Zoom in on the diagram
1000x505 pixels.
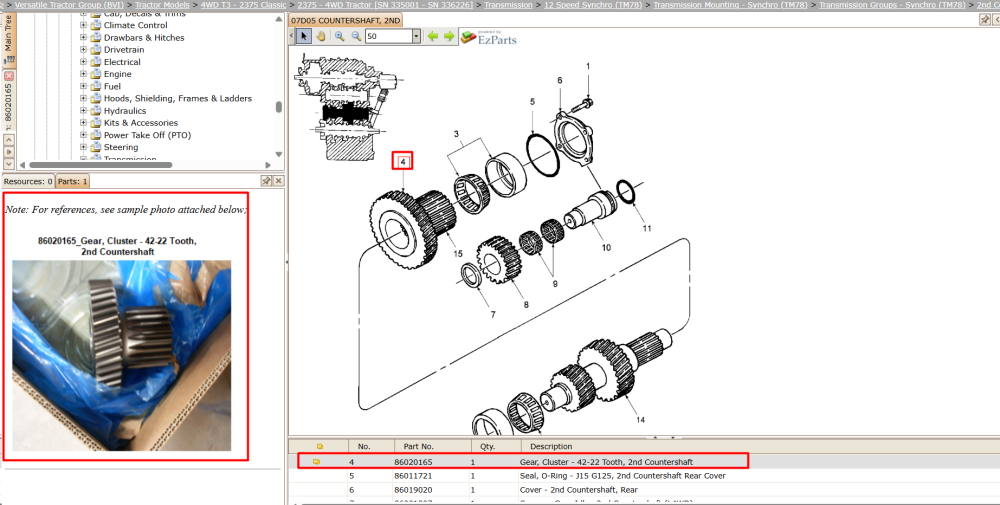(x=339, y=36)
